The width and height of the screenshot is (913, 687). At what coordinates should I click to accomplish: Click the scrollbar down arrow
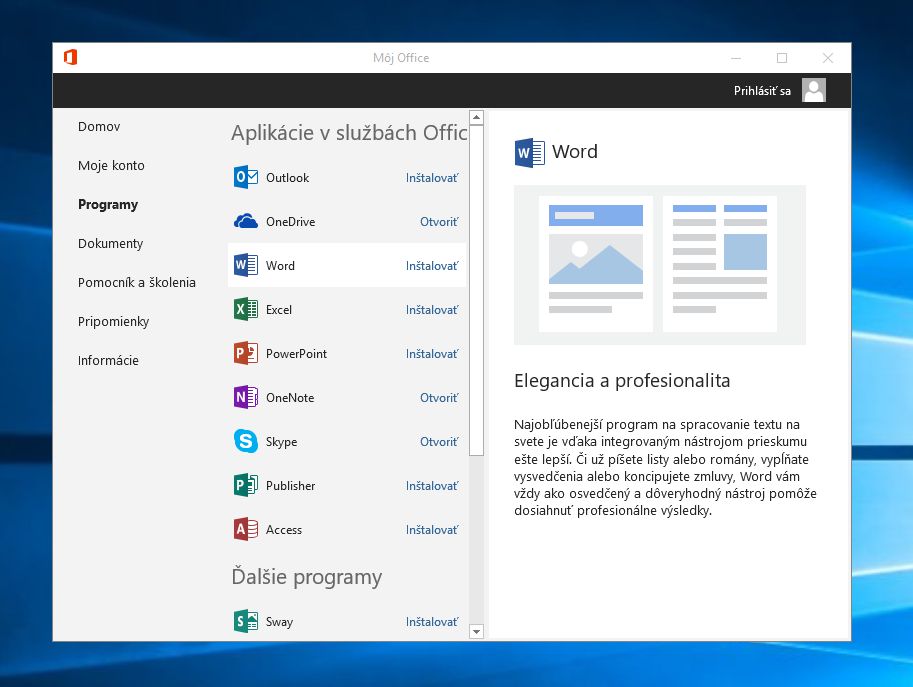click(476, 631)
